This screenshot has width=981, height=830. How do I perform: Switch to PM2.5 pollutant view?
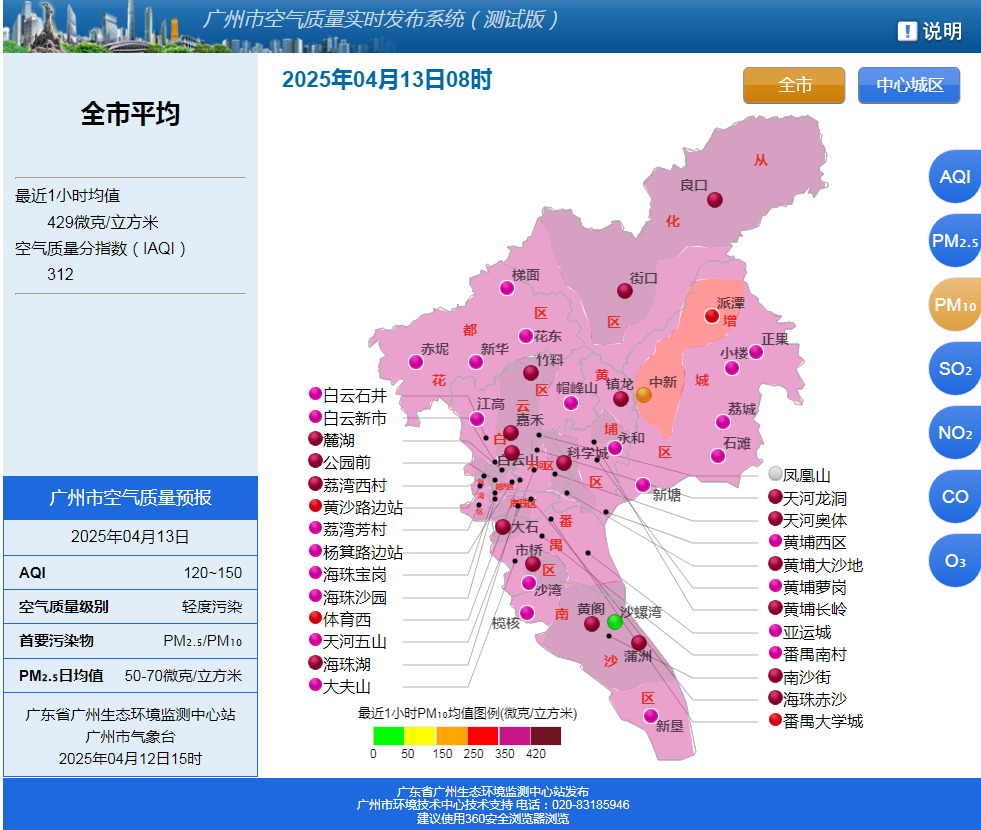[955, 241]
